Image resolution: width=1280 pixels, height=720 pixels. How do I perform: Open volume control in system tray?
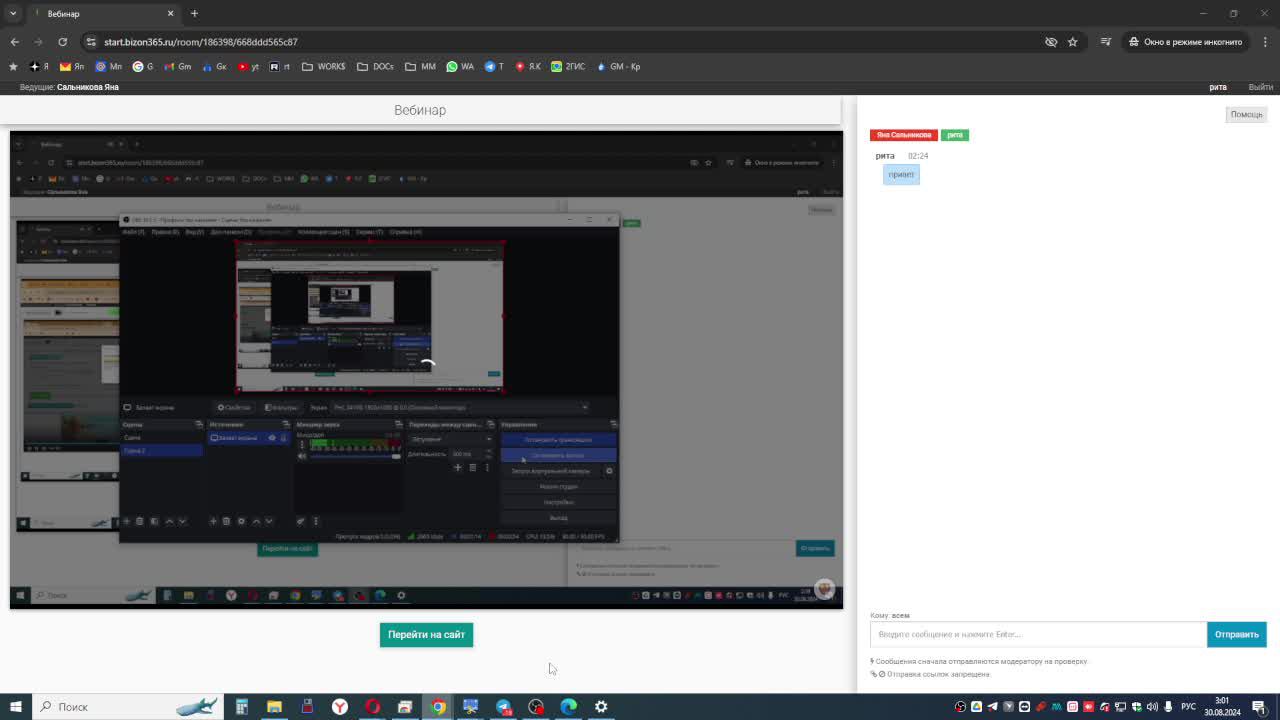click(x=1152, y=707)
